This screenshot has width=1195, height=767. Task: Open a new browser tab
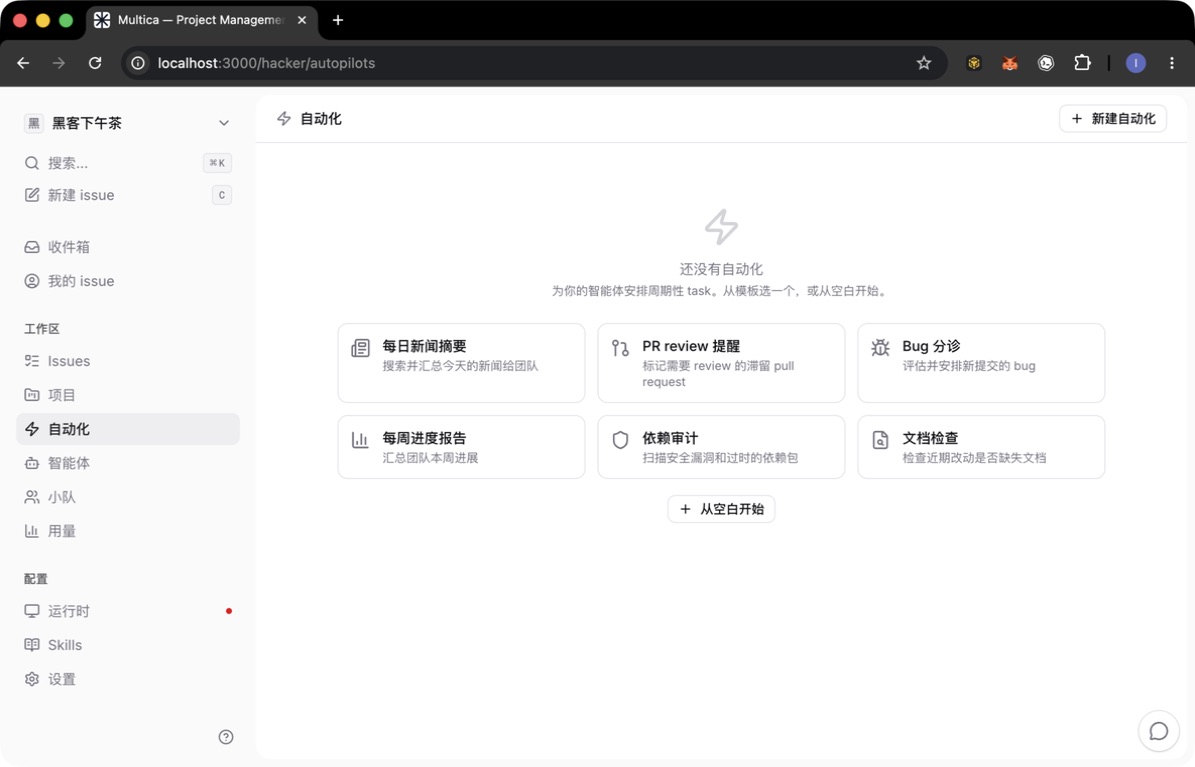tap(338, 20)
